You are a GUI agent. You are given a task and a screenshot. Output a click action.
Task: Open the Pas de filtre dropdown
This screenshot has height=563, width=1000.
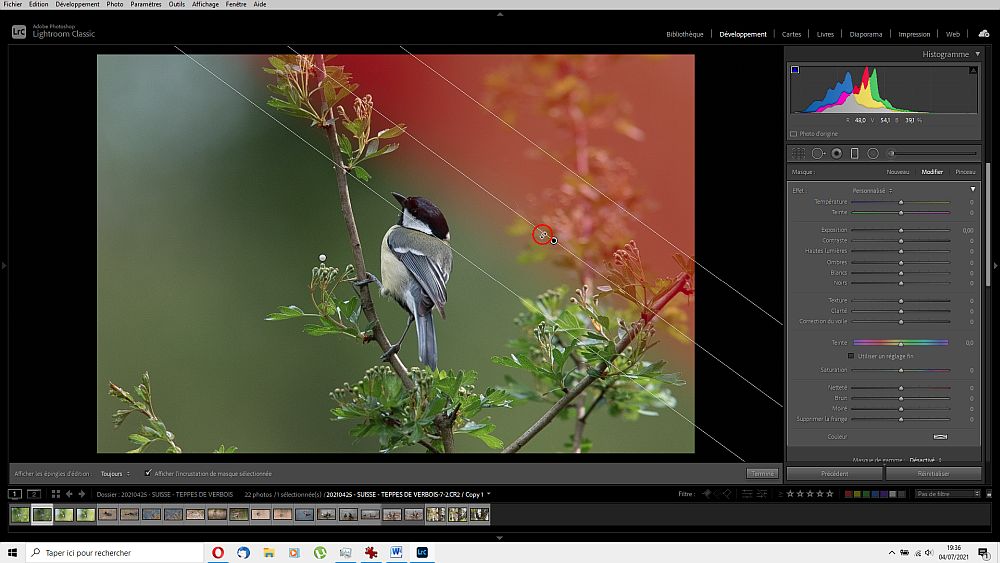pyautogui.click(x=948, y=493)
